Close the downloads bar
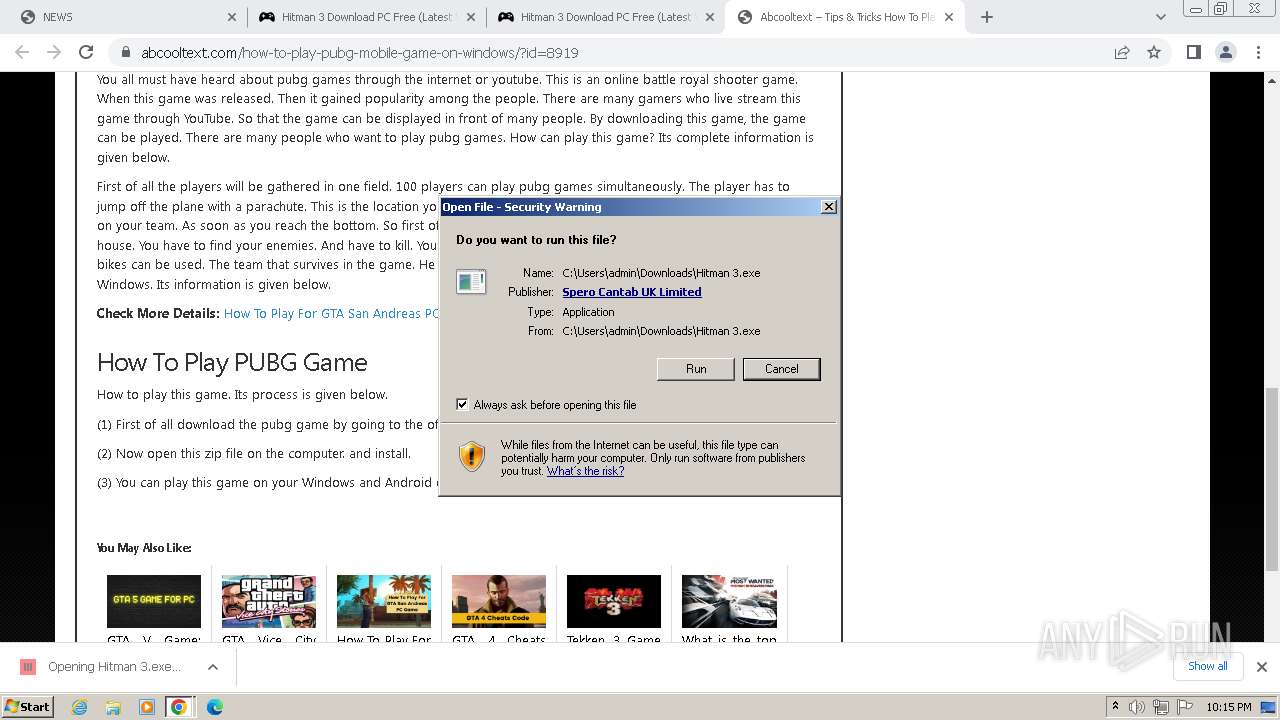Image resolution: width=1280 pixels, height=720 pixels. [x=1261, y=667]
